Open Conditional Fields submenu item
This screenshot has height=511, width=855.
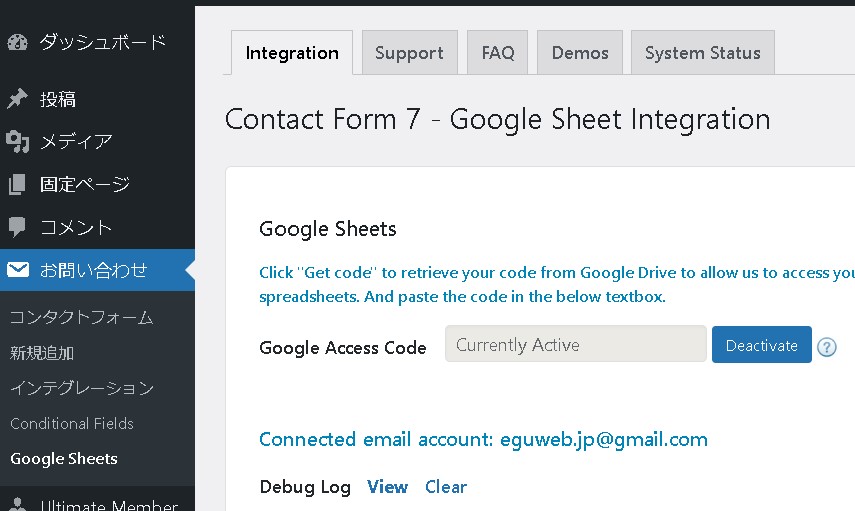click(72, 423)
